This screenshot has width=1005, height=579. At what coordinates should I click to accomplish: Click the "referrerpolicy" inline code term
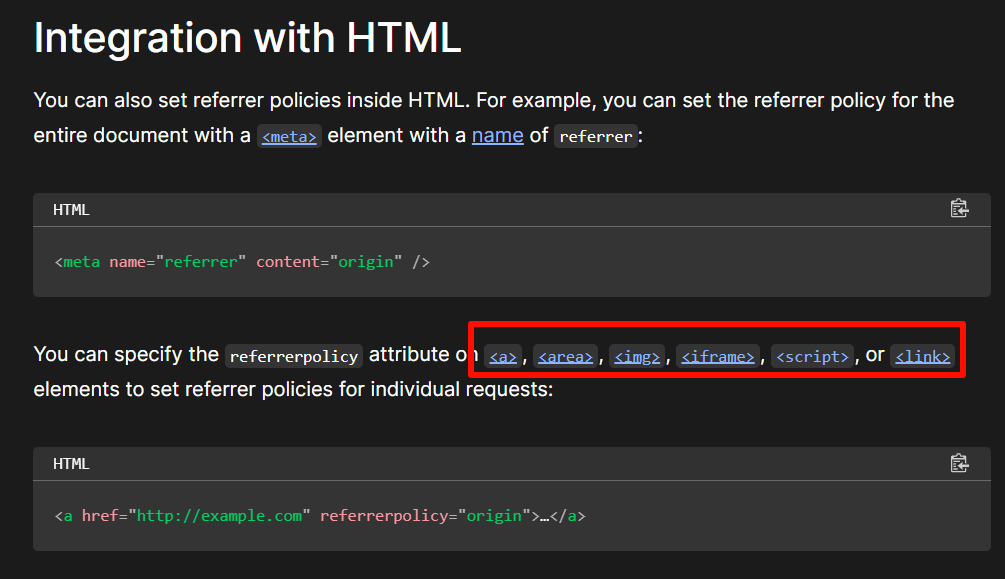tap(293, 356)
